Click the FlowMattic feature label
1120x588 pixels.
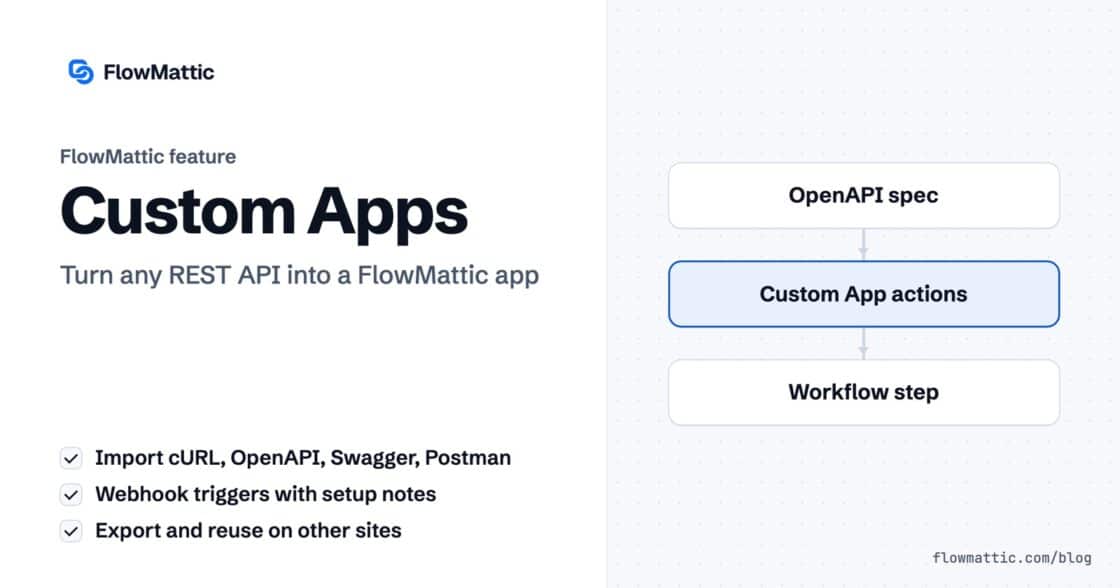[148, 156]
